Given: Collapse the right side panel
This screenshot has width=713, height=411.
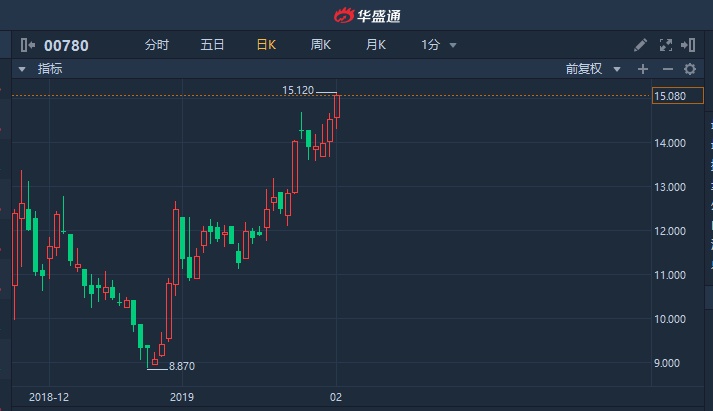Looking at the screenshot, I should point(691,45).
